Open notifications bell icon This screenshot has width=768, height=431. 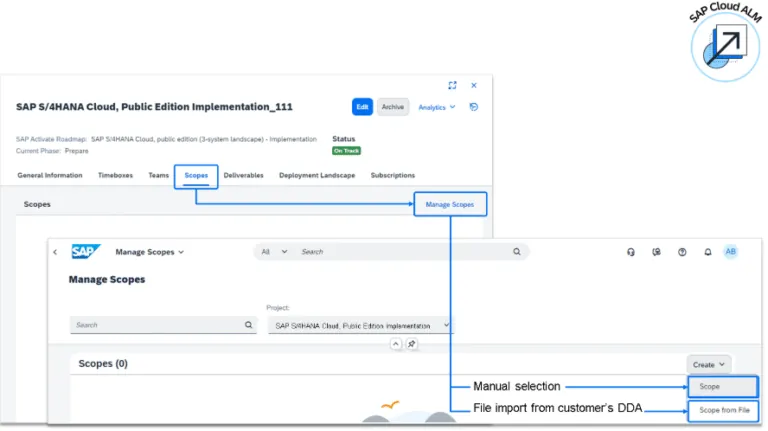(708, 252)
